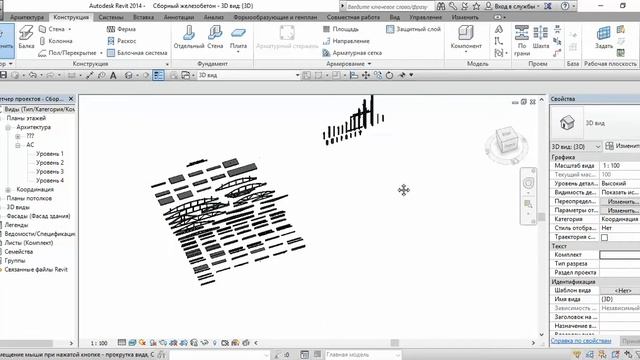Image resolution: width=640 pixels, height=360 pixels.
Task: Select Легенды in project browser
Action: (x=16, y=225)
